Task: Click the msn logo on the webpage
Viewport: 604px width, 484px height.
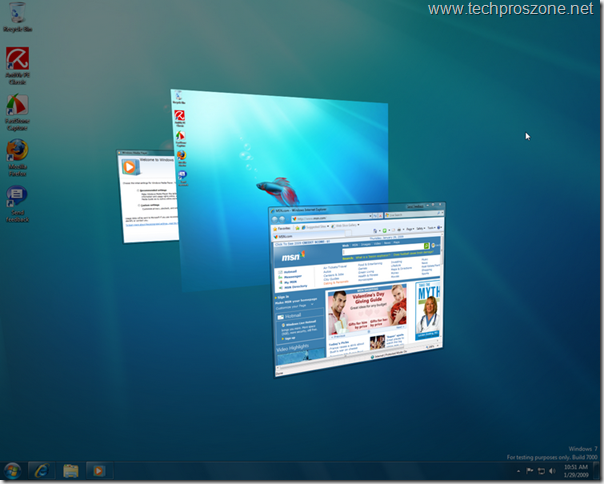Action: pyautogui.click(x=293, y=256)
